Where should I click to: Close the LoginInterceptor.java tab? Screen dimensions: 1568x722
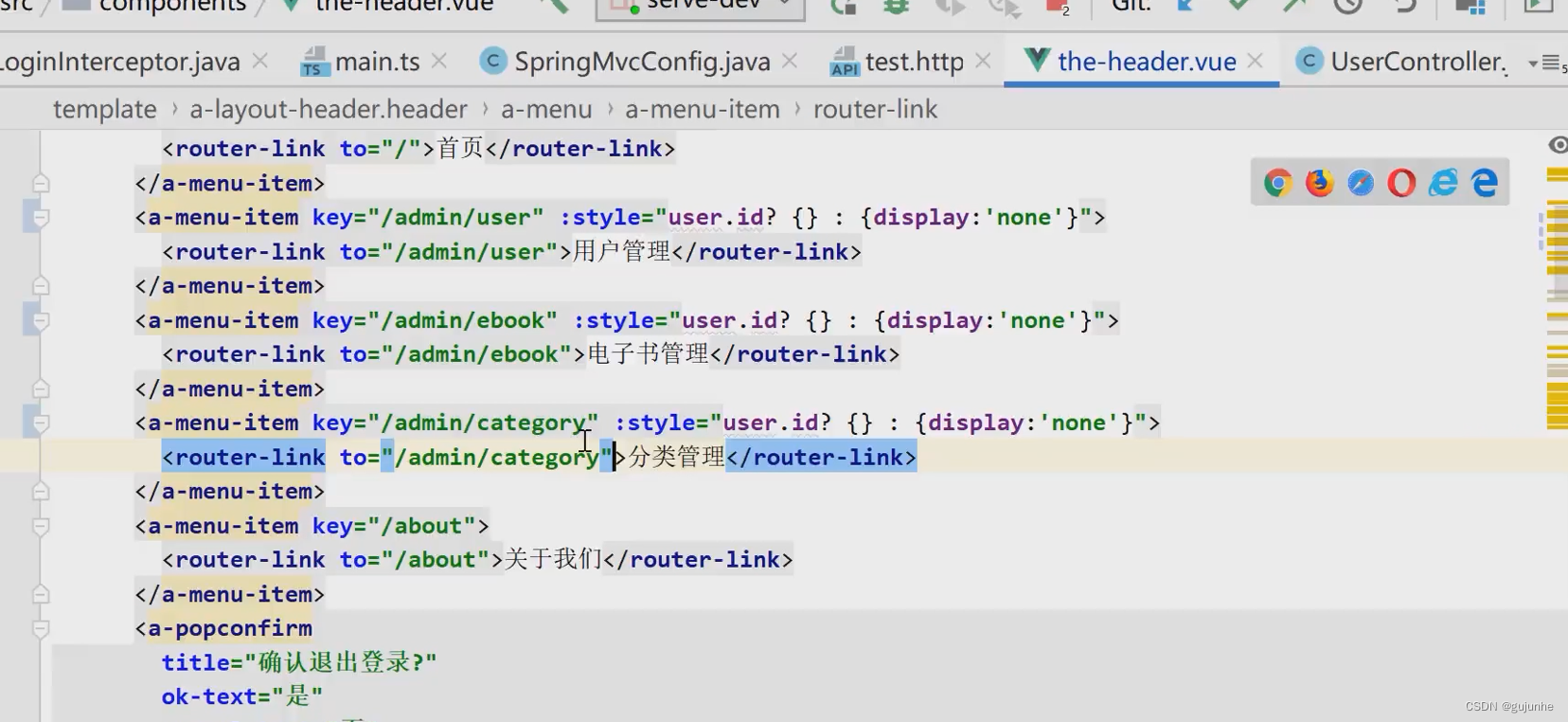pyautogui.click(x=260, y=62)
